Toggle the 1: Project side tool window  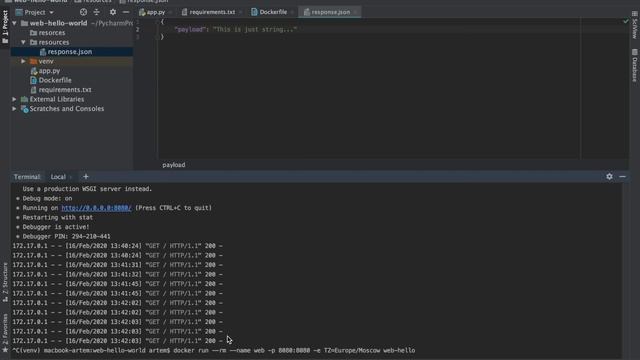[5, 27]
